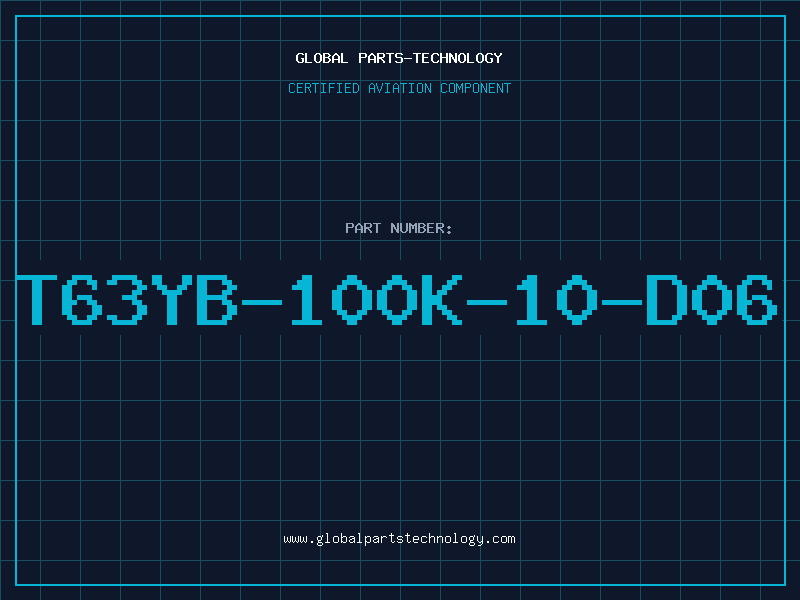Image resolution: width=800 pixels, height=600 pixels.
Task: Open the www.globalpartstechnology.com link
Action: coord(399,539)
